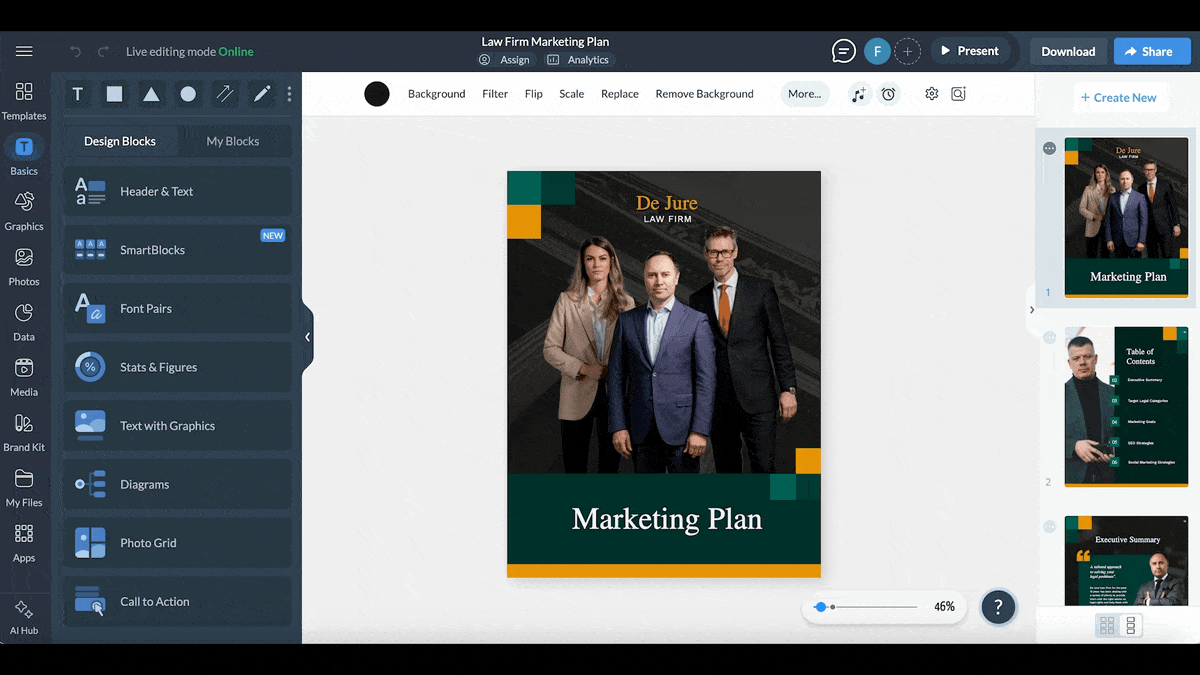This screenshot has height=675, width=1200.
Task: Open the 46% zoom level control
Action: click(944, 607)
